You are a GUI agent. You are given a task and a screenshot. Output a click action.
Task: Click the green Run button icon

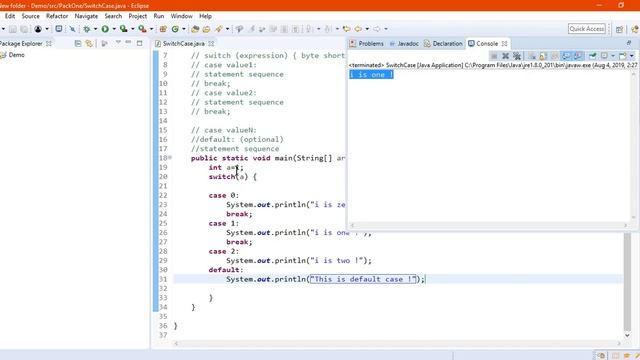[x=105, y=29]
